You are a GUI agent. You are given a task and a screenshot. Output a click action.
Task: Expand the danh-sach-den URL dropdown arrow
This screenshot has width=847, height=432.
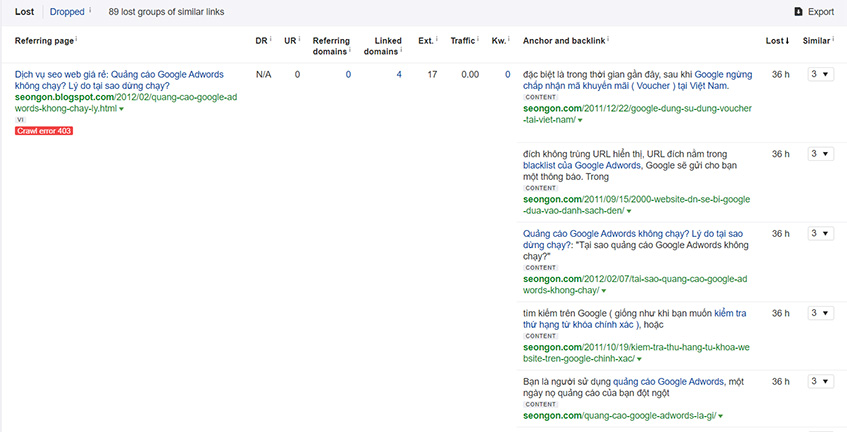point(629,211)
